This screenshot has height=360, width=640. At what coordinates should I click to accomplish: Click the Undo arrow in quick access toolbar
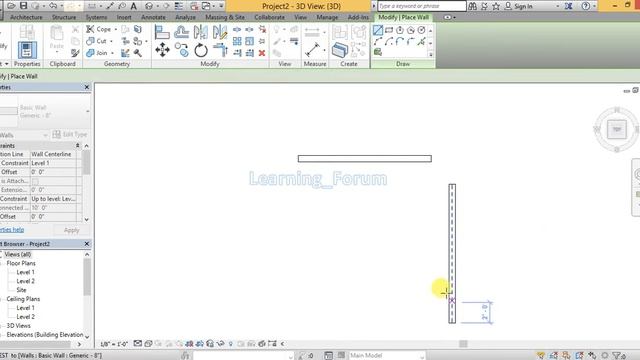[53, 6]
